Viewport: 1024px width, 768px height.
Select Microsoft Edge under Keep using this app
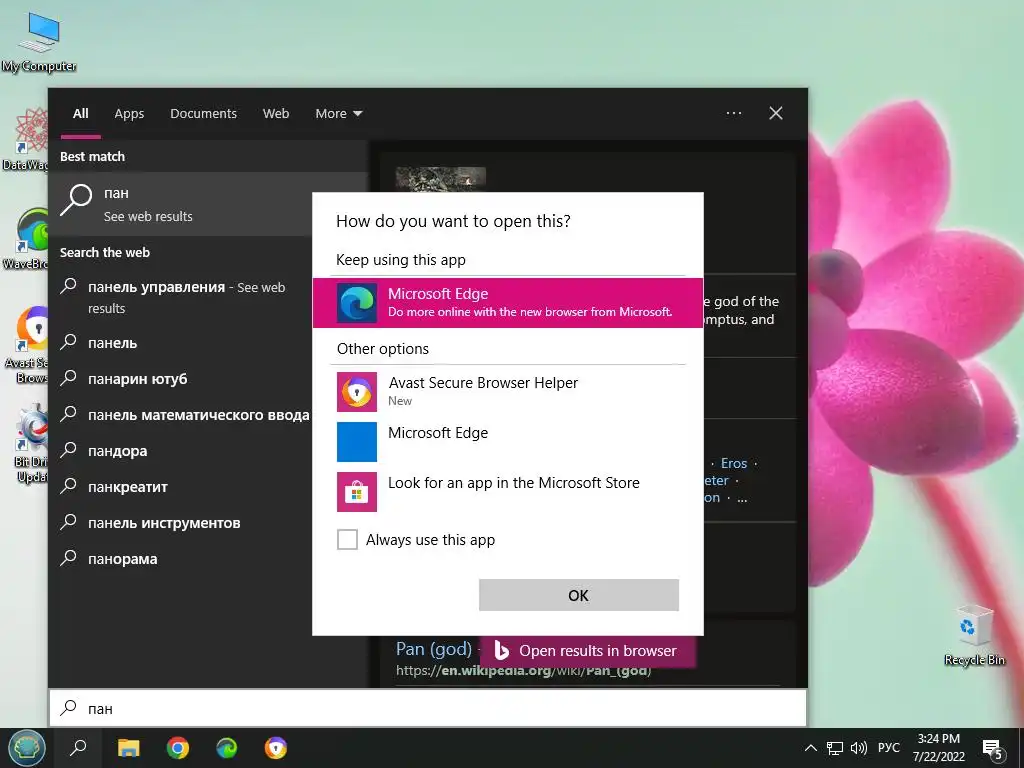pos(507,303)
